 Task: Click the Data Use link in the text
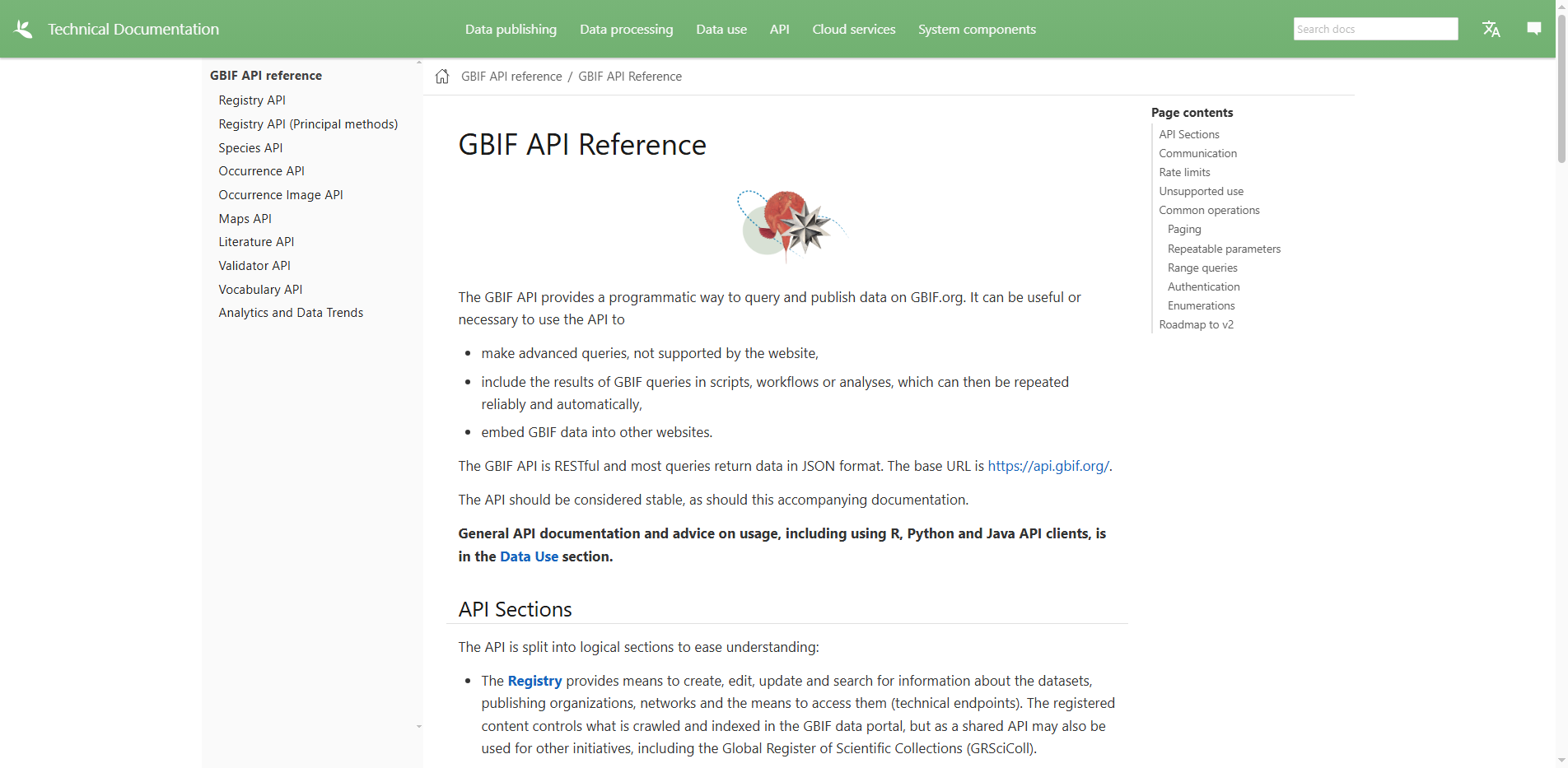529,556
